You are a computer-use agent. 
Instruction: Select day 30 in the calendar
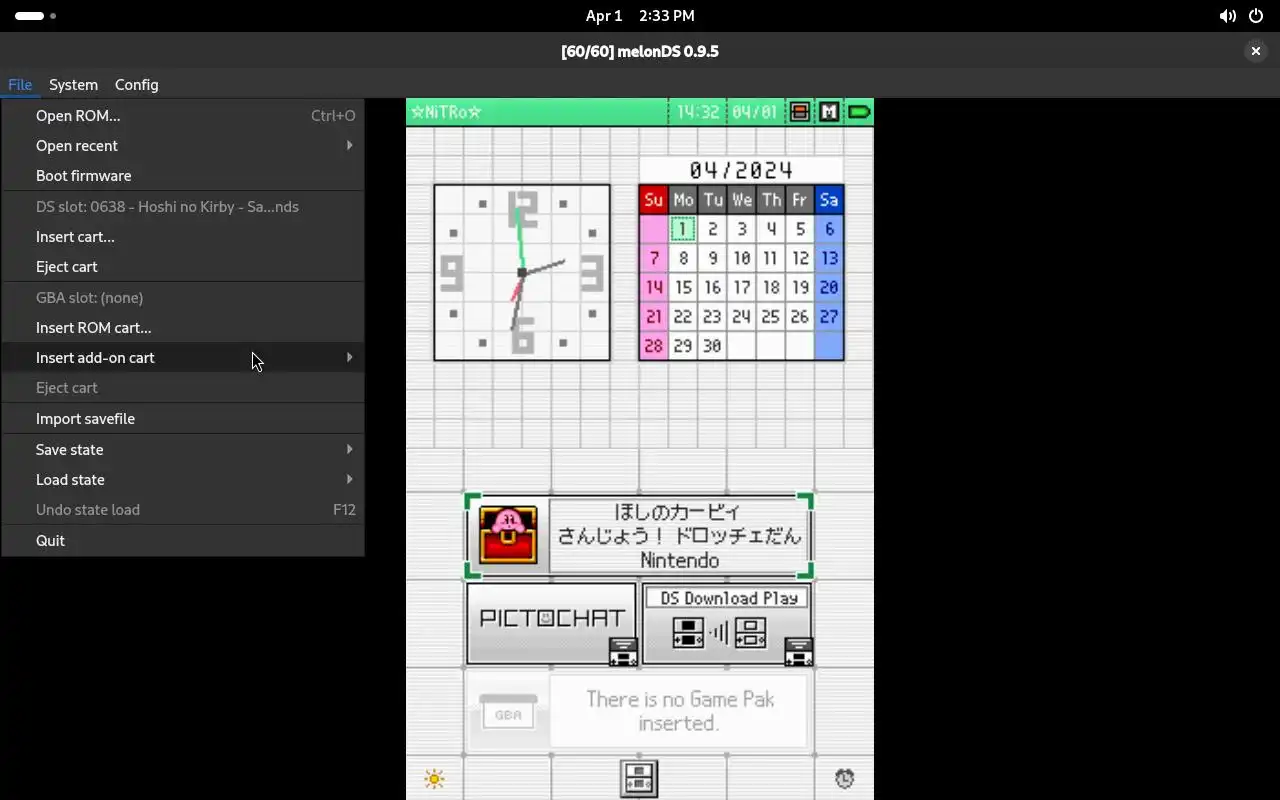click(712, 346)
